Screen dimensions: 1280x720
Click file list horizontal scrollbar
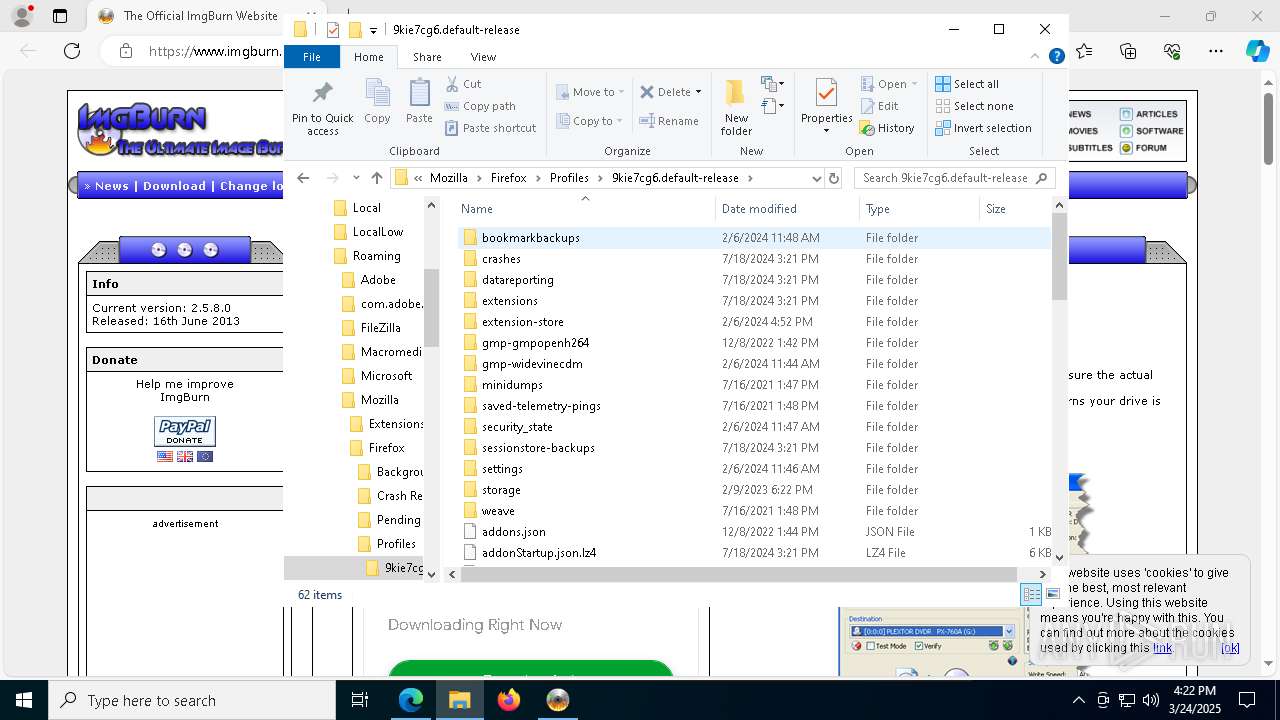738,574
